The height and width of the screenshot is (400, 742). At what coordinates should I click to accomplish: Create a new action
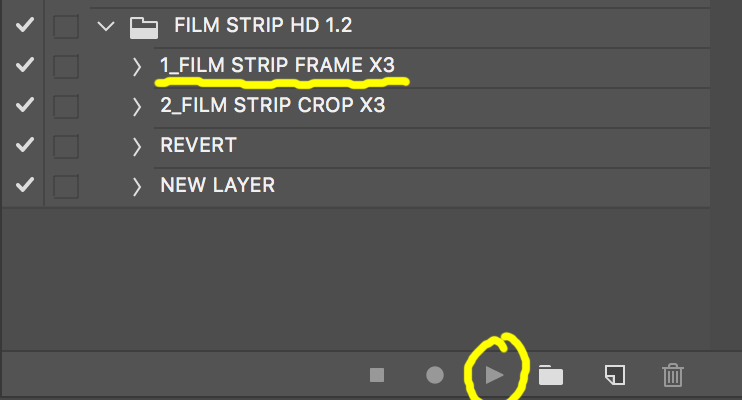pos(615,375)
